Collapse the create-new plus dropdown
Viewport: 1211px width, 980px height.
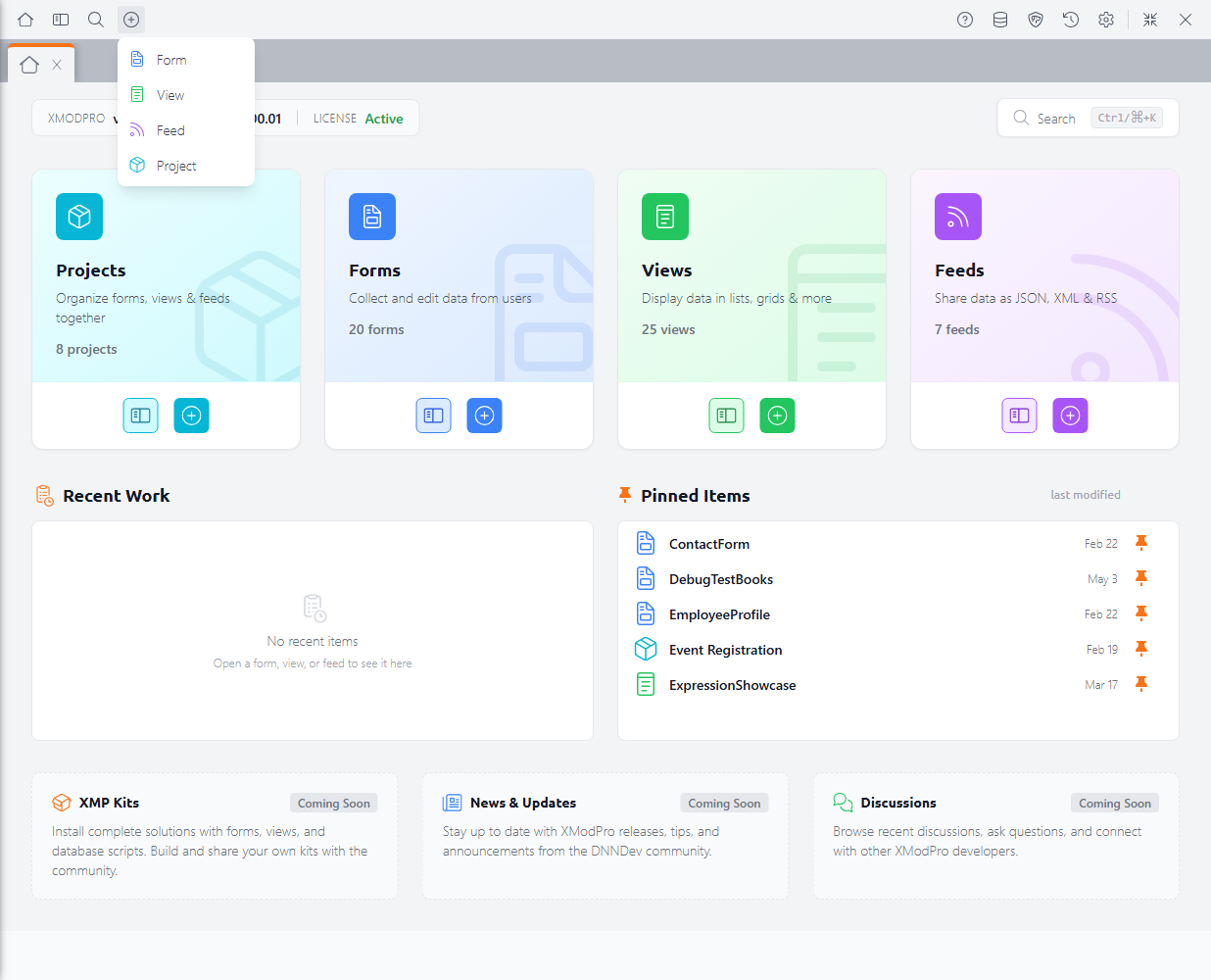click(131, 20)
